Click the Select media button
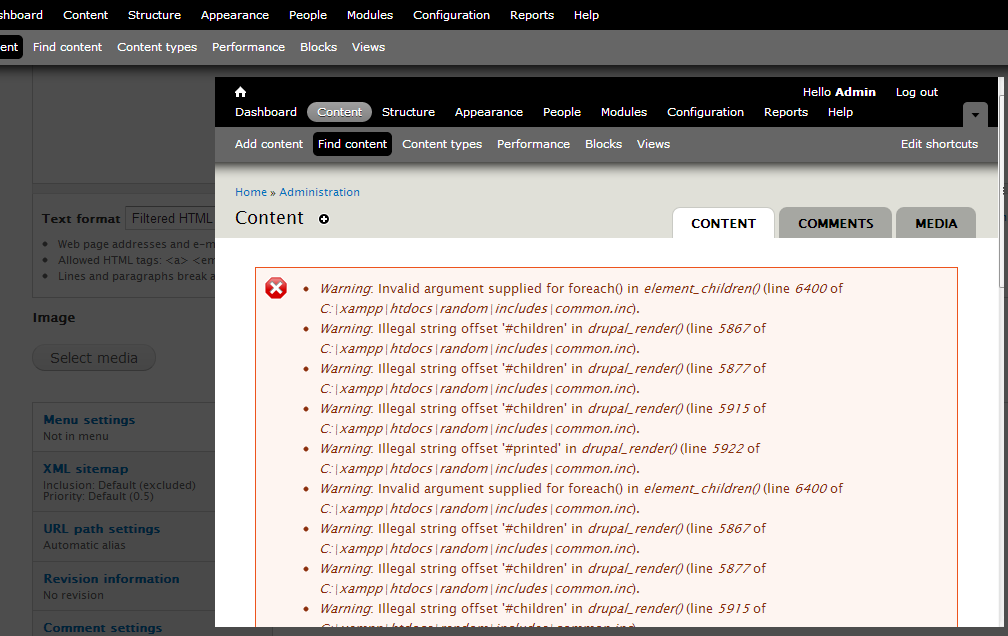1008x636 pixels. [93, 357]
